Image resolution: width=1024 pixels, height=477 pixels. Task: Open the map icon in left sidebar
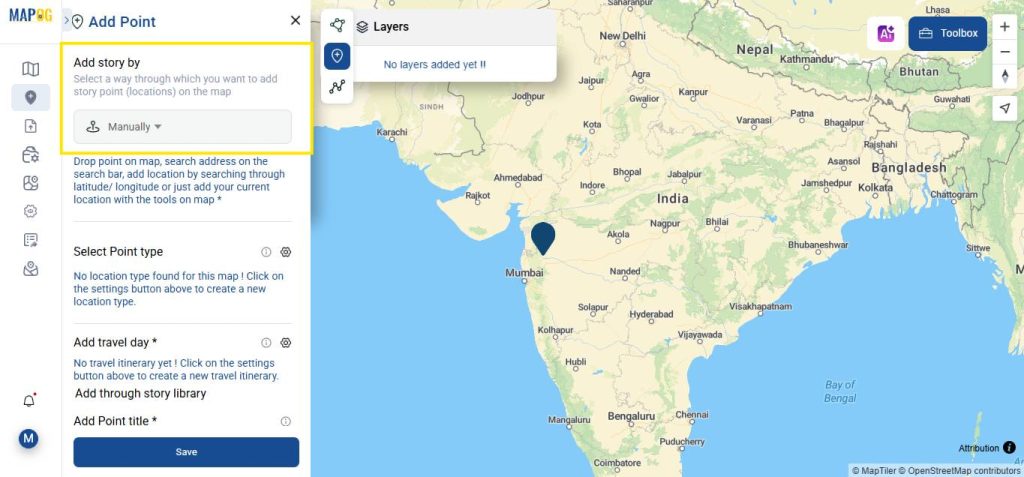(x=30, y=69)
